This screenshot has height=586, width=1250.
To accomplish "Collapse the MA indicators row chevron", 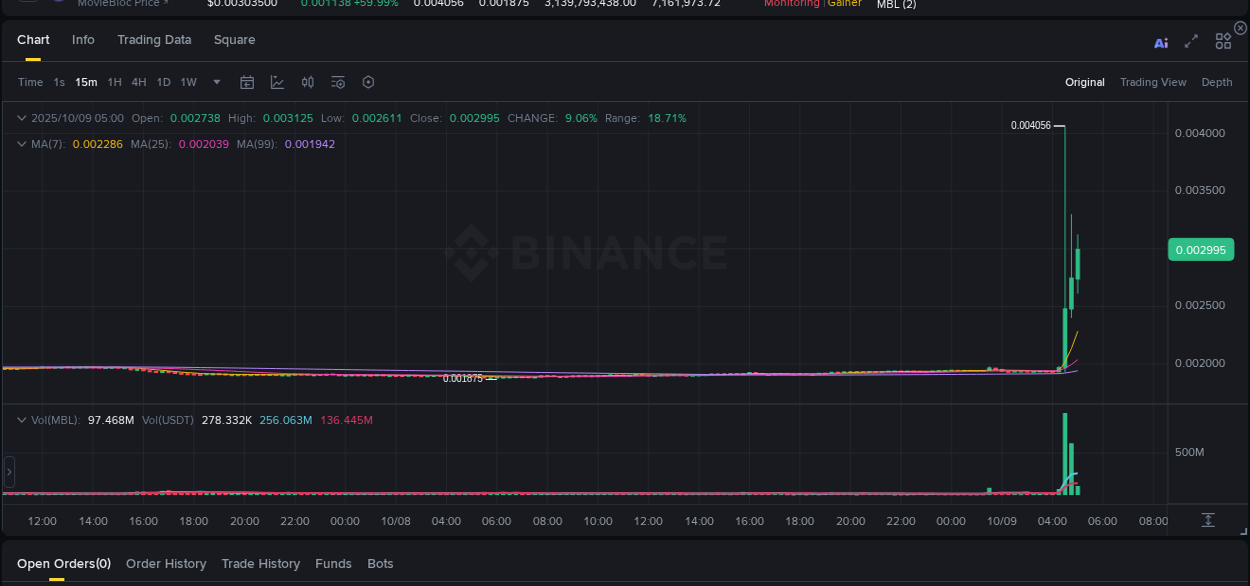I will pyautogui.click(x=21, y=144).
